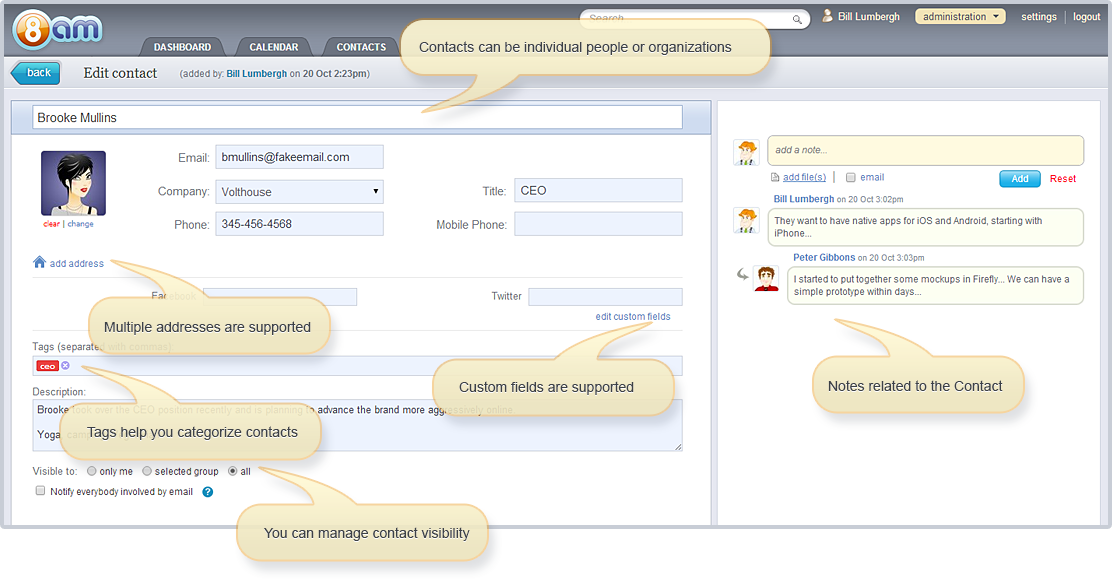Viewport: 1112px width, 579px height.
Task: Switch to the Calendar tab
Action: coord(274,45)
